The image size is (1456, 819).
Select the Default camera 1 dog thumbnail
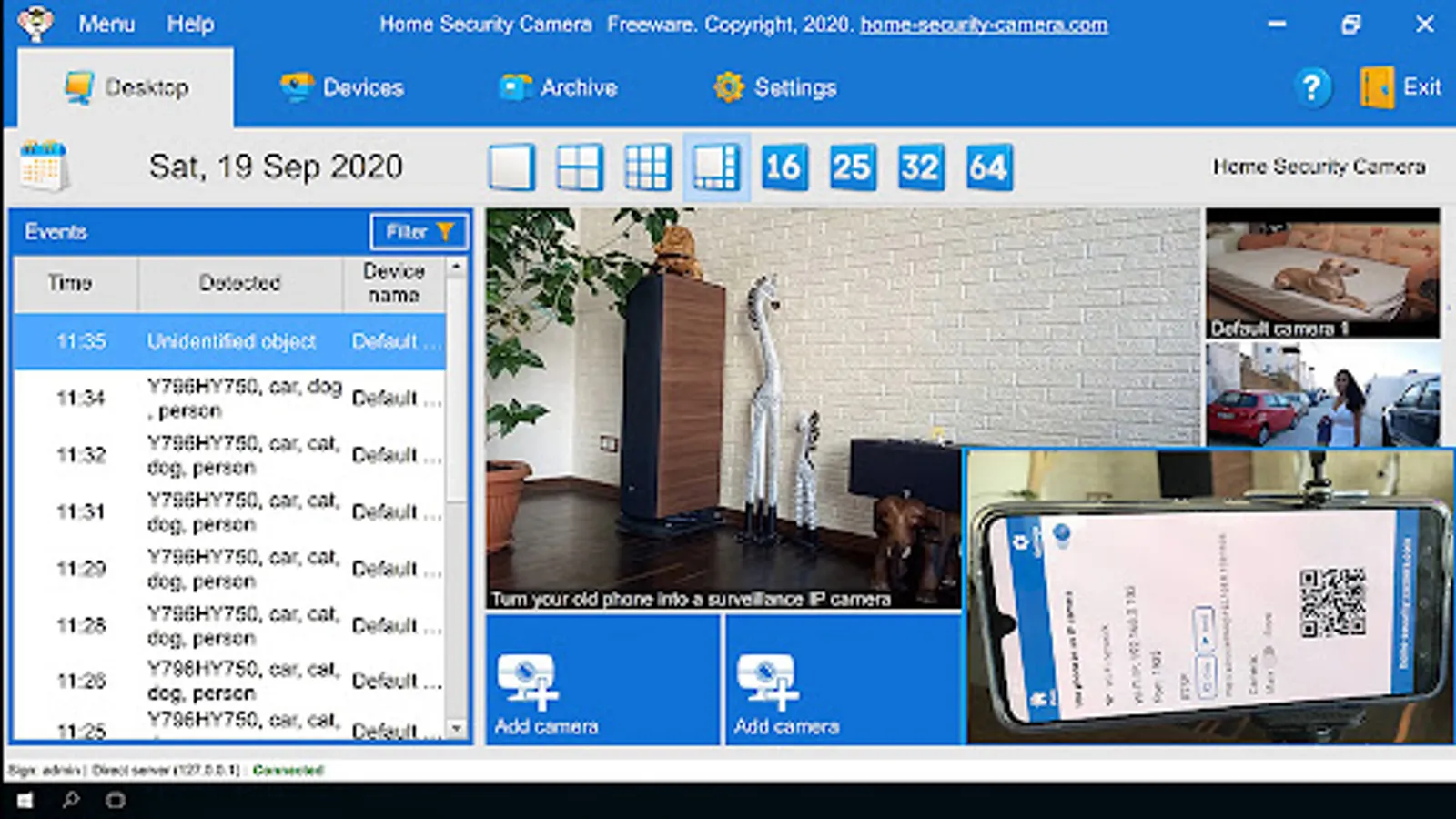(x=1323, y=273)
